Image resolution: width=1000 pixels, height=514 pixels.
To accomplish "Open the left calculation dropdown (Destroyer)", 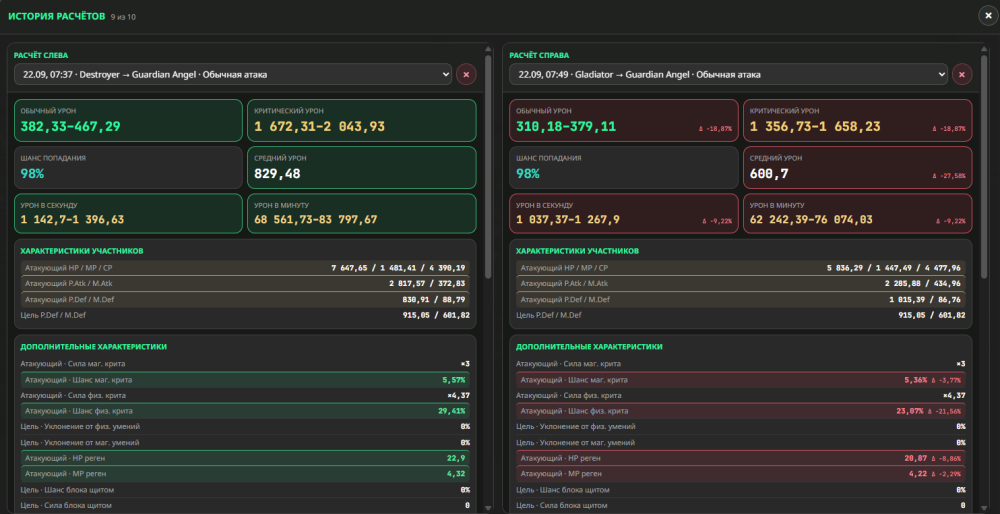I will tap(233, 75).
